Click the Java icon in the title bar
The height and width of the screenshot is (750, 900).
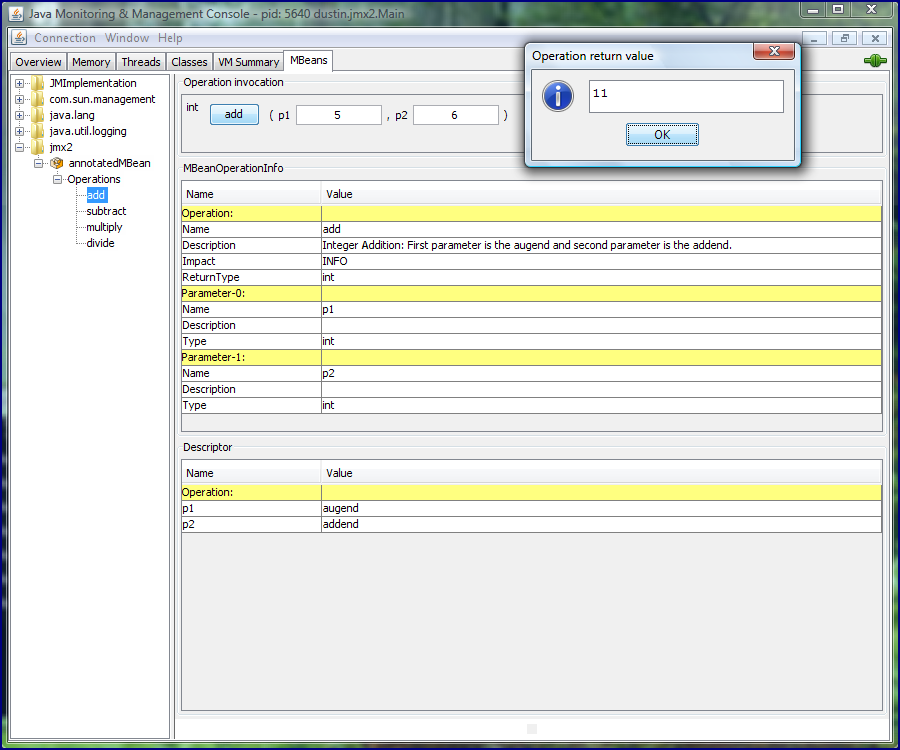tap(16, 13)
